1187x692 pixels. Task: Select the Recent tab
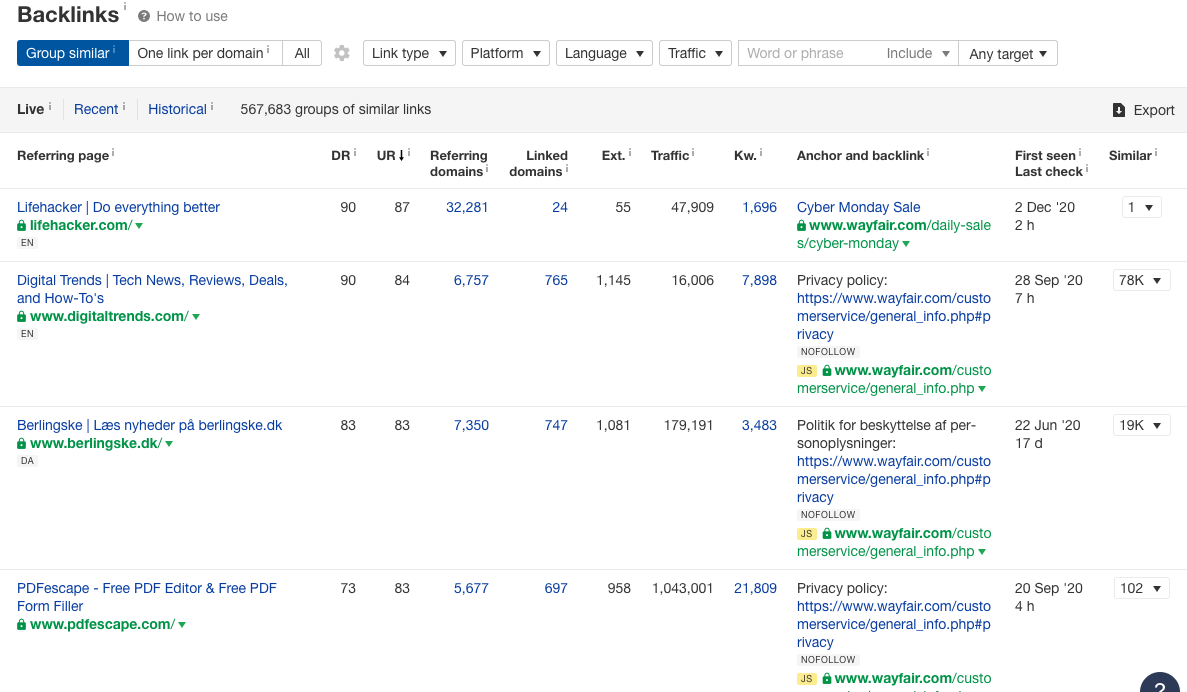(95, 109)
